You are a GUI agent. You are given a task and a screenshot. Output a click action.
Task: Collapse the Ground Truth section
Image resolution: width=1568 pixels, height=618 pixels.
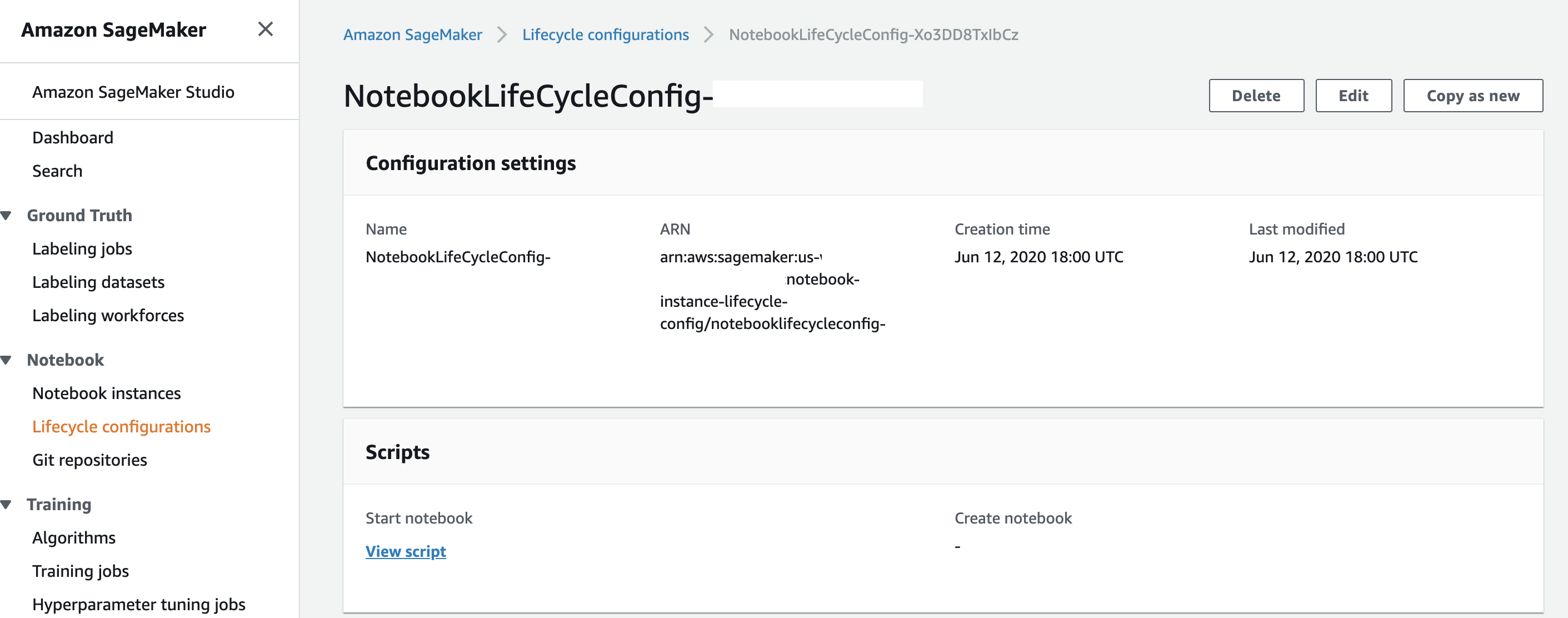(x=7, y=216)
